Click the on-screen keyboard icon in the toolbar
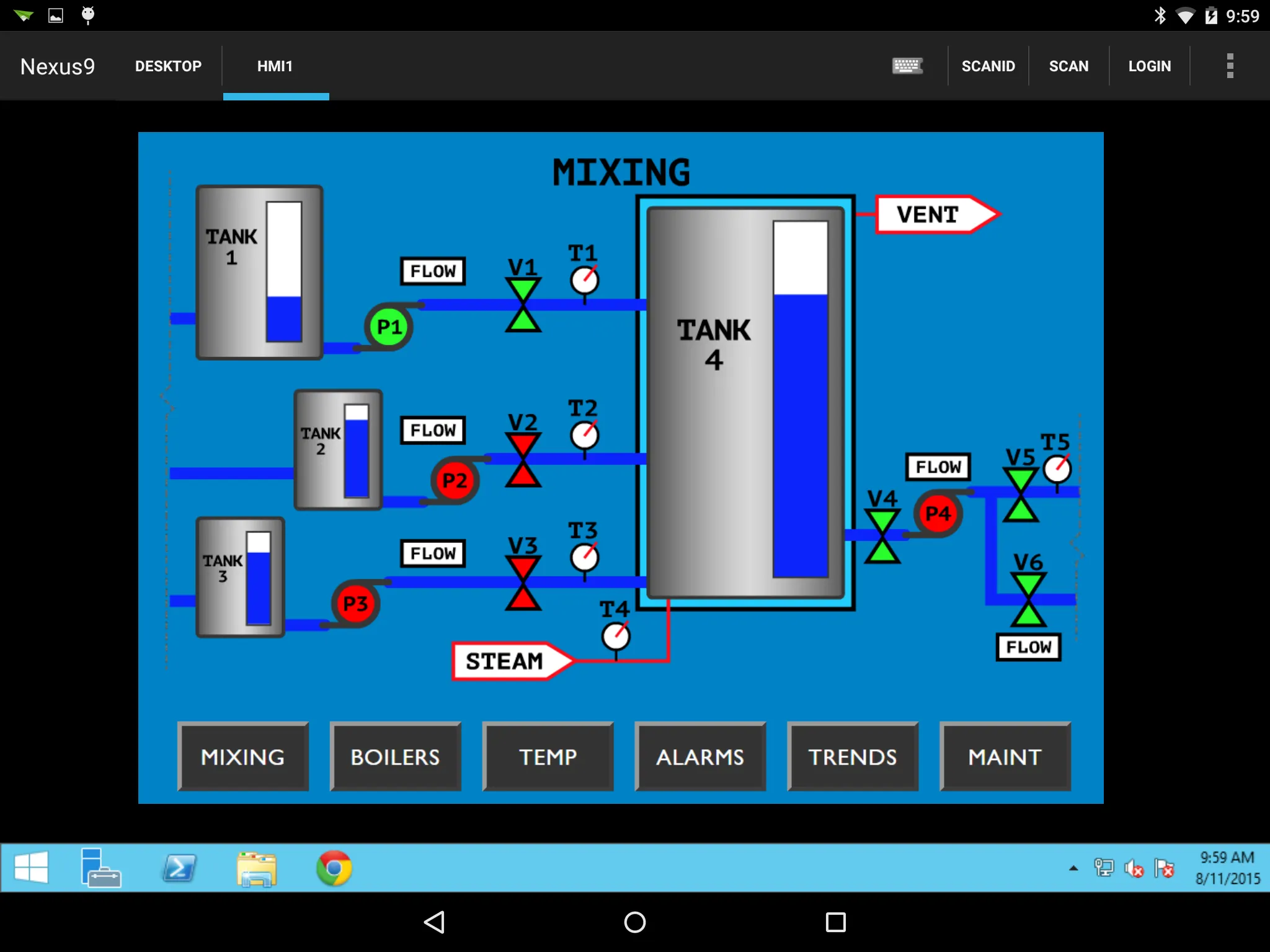The height and width of the screenshot is (952, 1270). click(907, 66)
